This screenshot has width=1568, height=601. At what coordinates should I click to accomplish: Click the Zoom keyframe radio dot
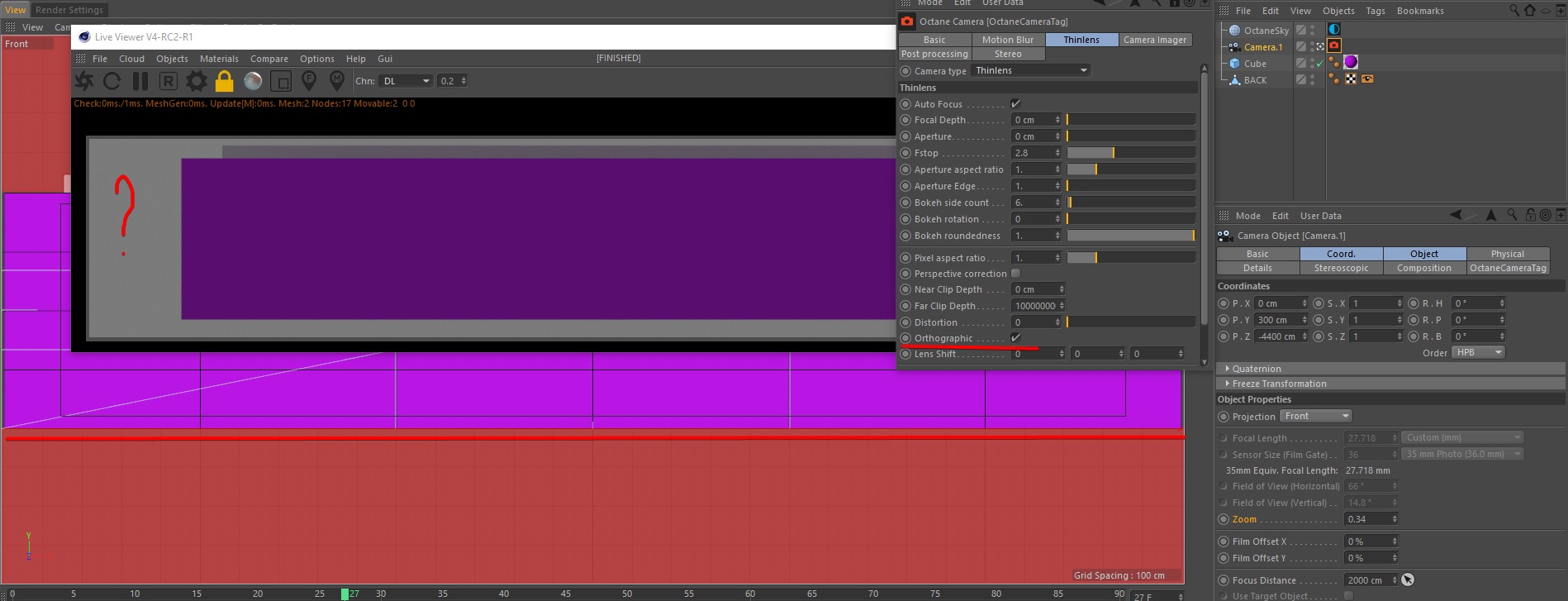1223,519
